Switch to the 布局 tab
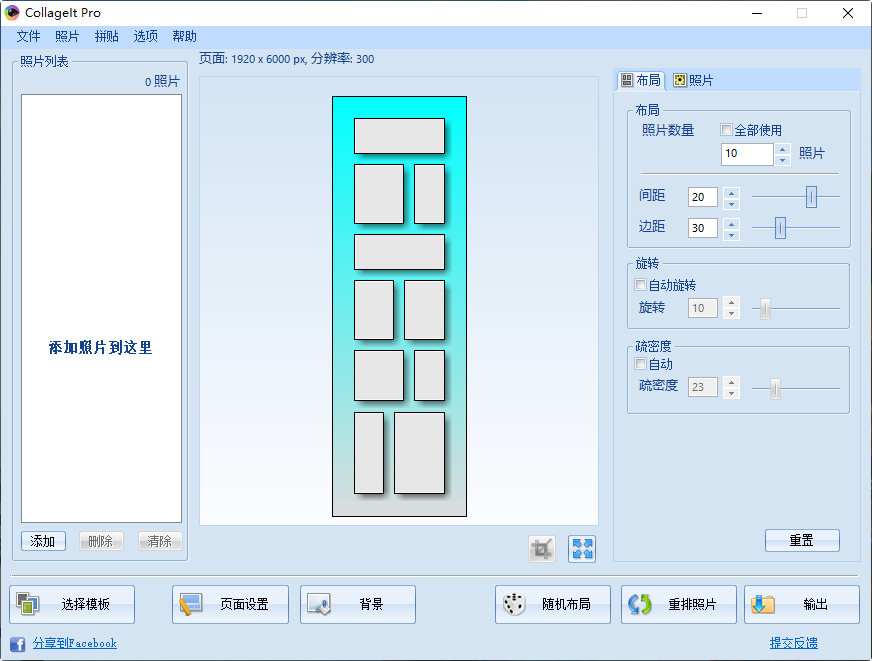Viewport: 872px width, 661px height. [x=641, y=81]
